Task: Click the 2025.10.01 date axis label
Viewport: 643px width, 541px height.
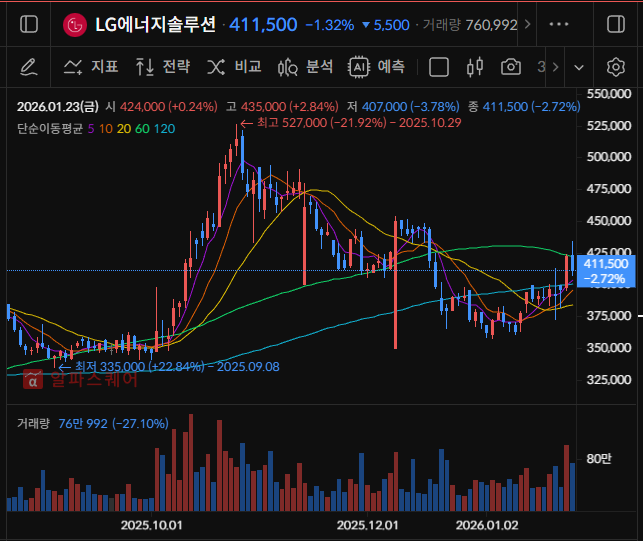Action: [x=151, y=525]
